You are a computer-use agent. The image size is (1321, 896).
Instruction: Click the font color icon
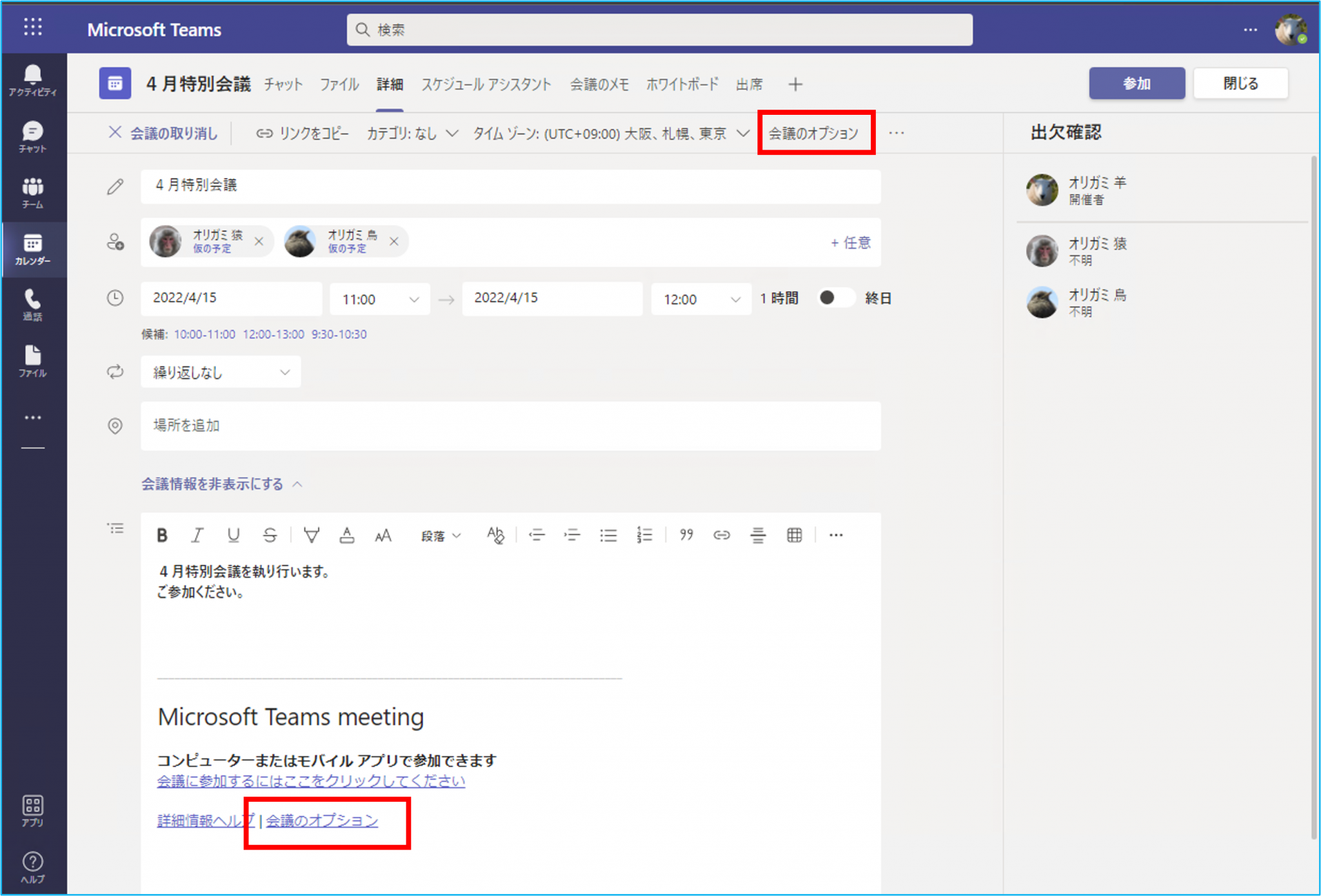coord(347,535)
